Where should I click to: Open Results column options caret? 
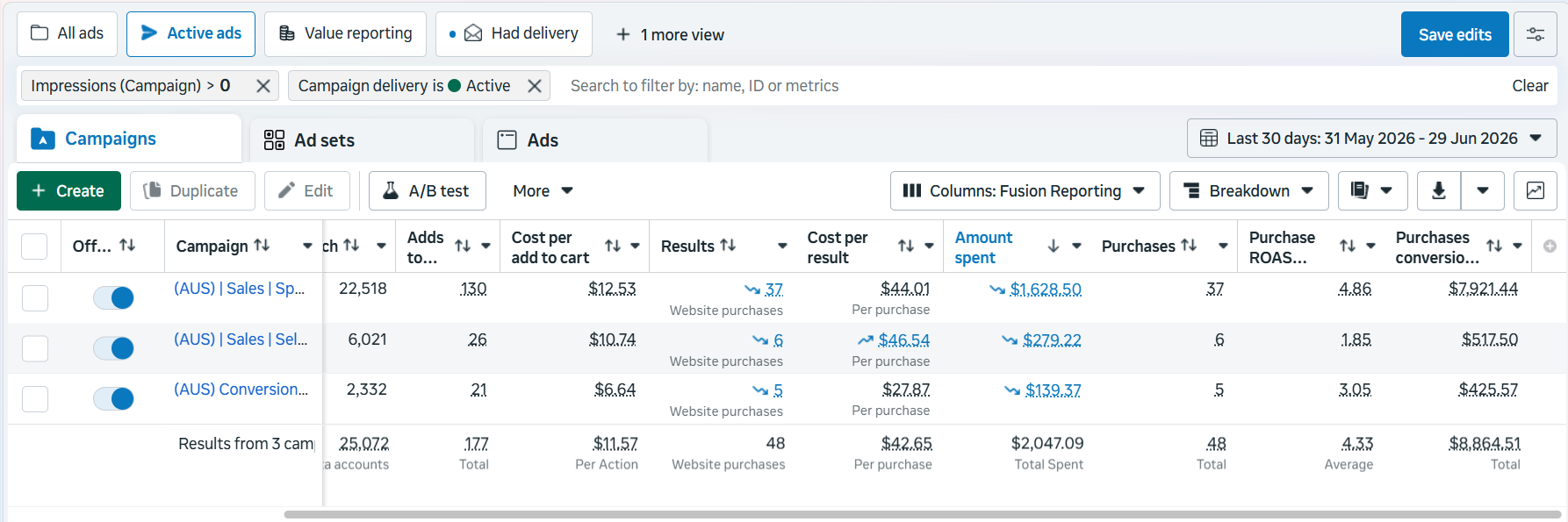782,247
